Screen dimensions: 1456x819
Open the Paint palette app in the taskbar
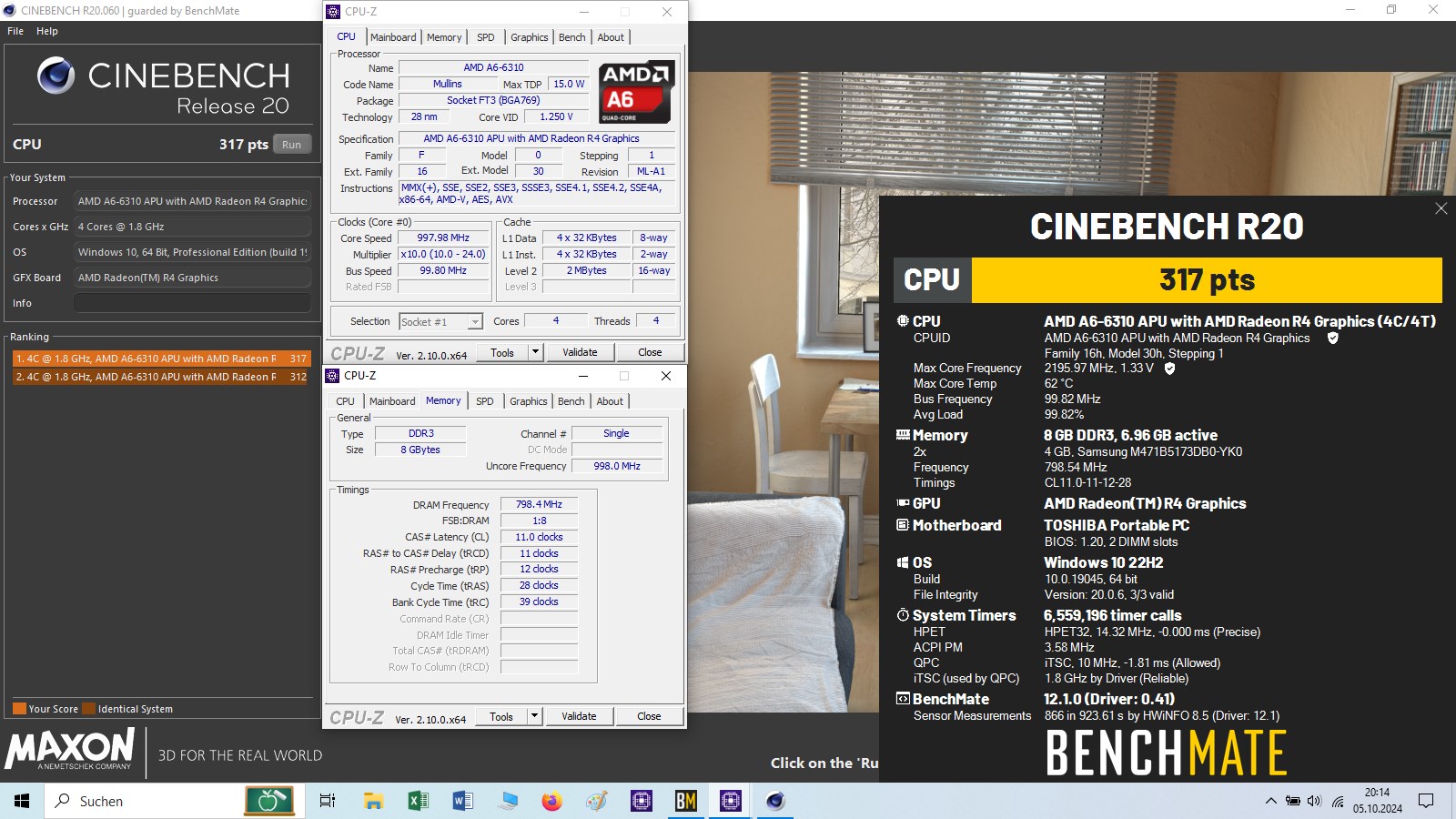click(x=596, y=801)
